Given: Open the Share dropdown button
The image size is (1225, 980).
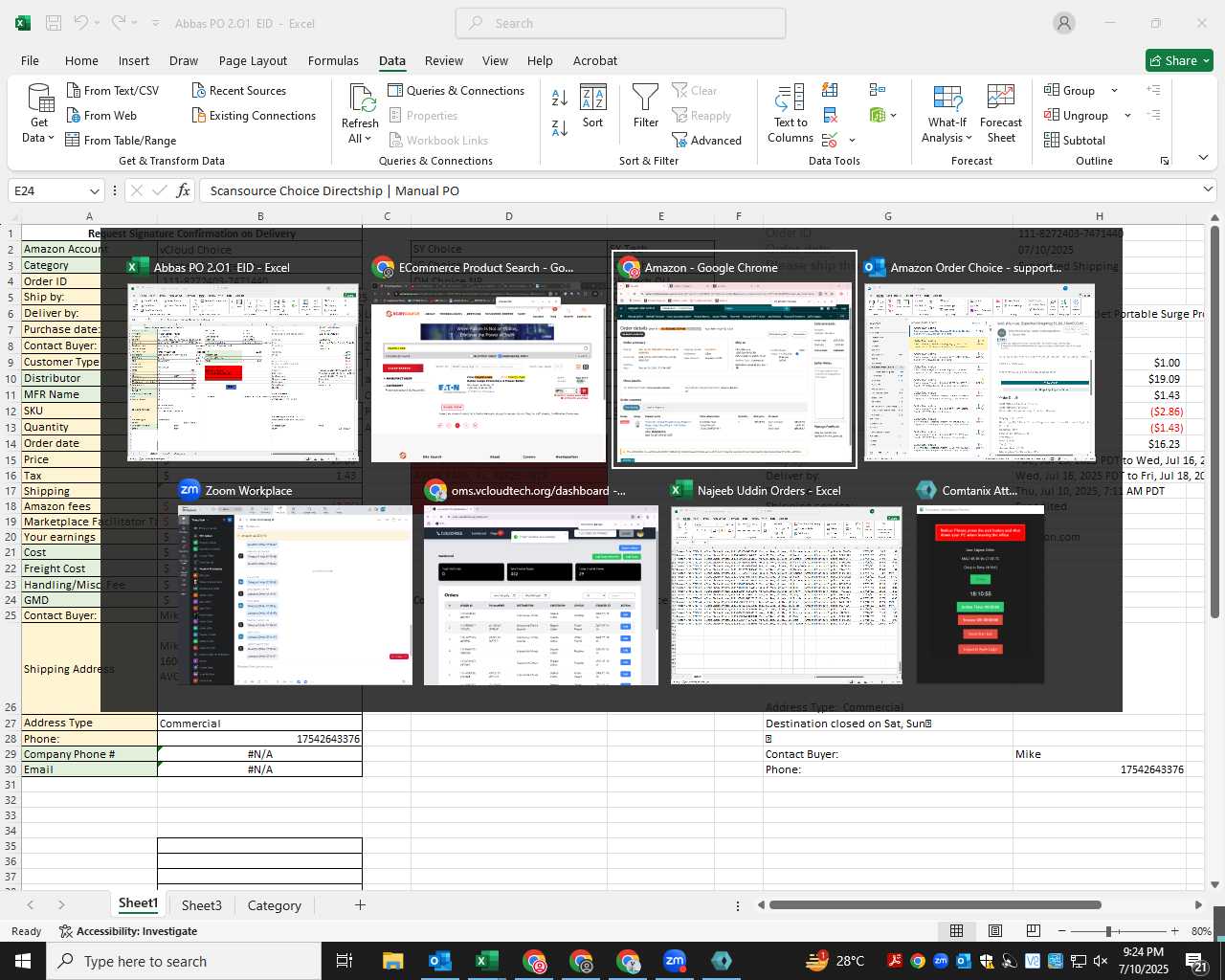Looking at the screenshot, I should coord(1179,60).
